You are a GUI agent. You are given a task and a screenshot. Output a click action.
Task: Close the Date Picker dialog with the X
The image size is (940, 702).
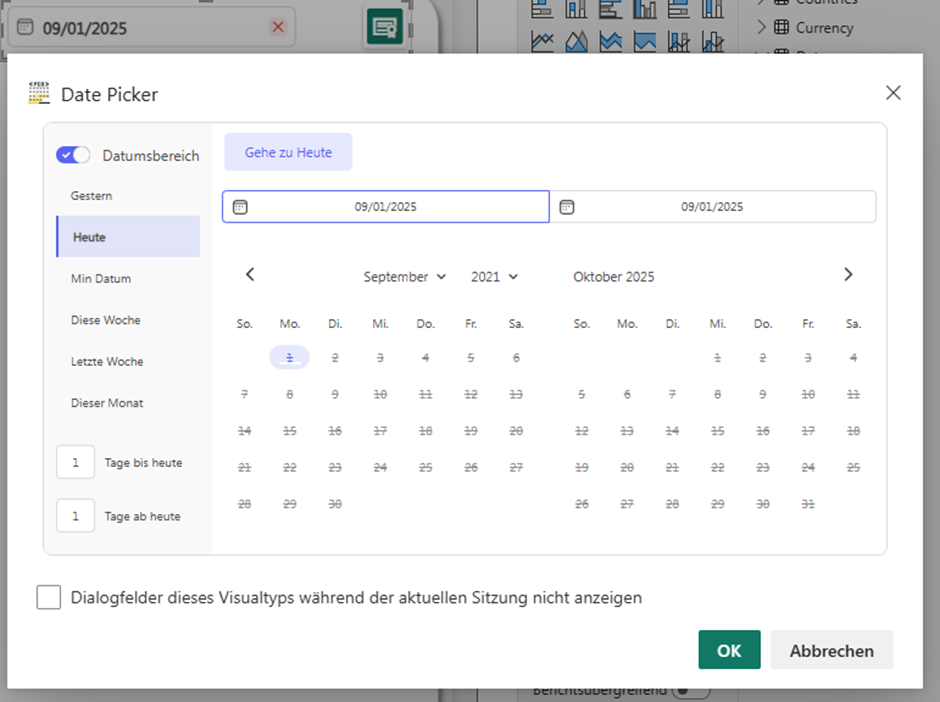(893, 93)
